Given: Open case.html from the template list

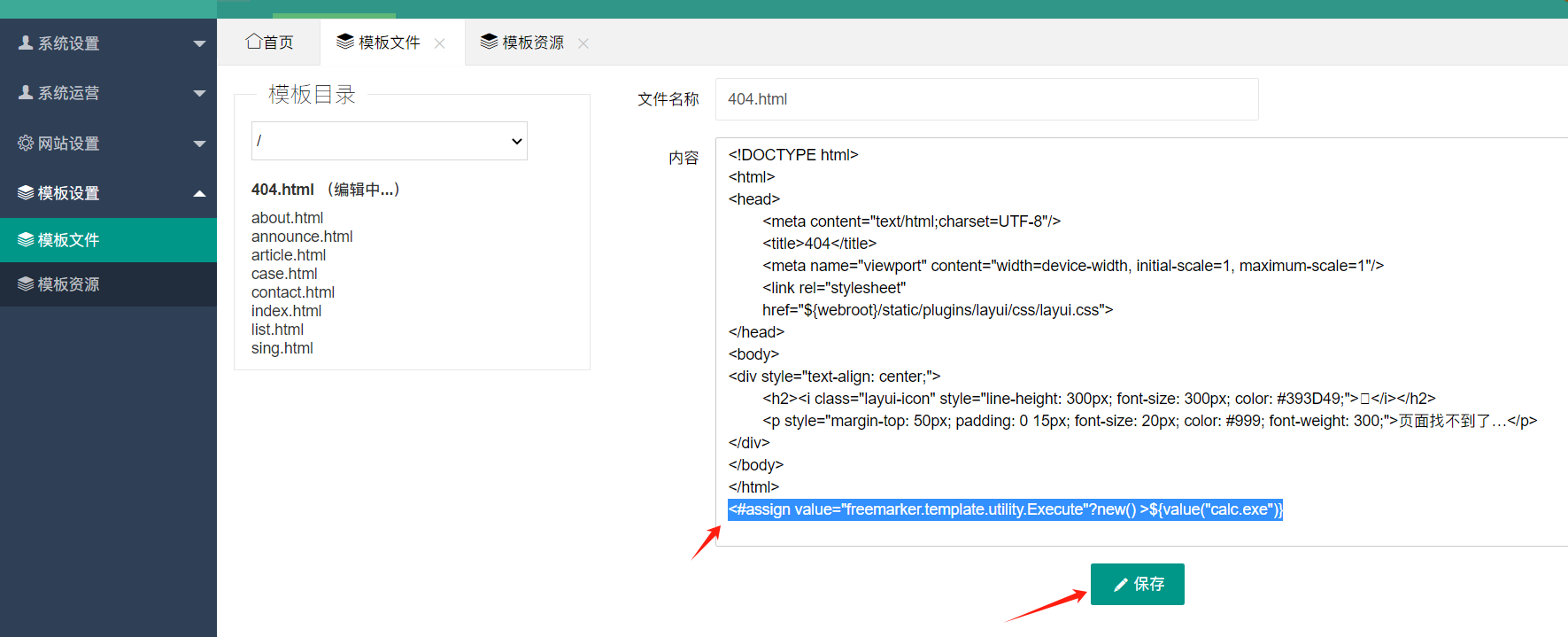Looking at the screenshot, I should click(284, 274).
